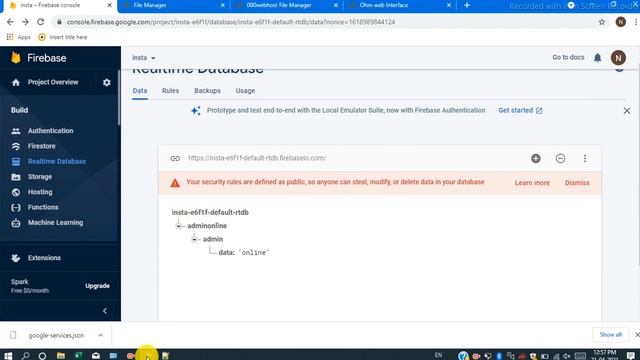Open database three-dot overflow menu
640x360 pixels.
(x=584, y=158)
